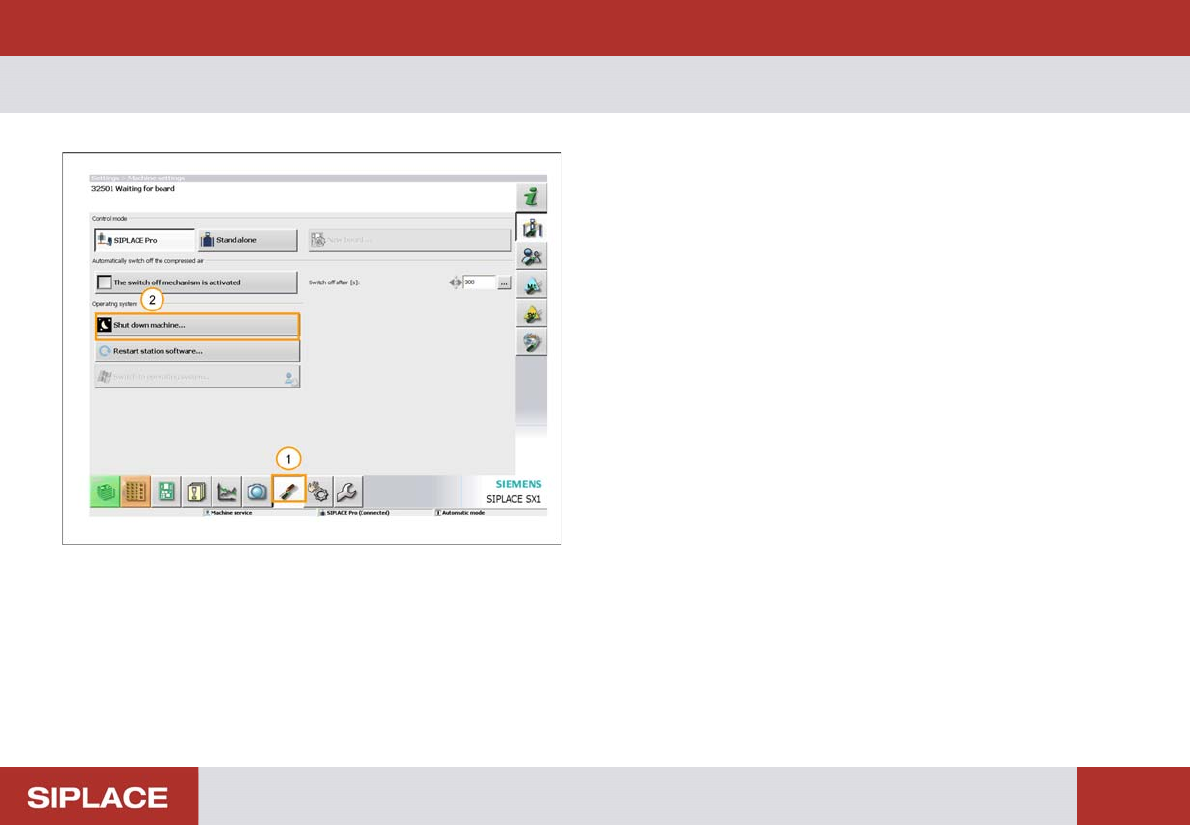Click the Machine service status entry

(228, 513)
